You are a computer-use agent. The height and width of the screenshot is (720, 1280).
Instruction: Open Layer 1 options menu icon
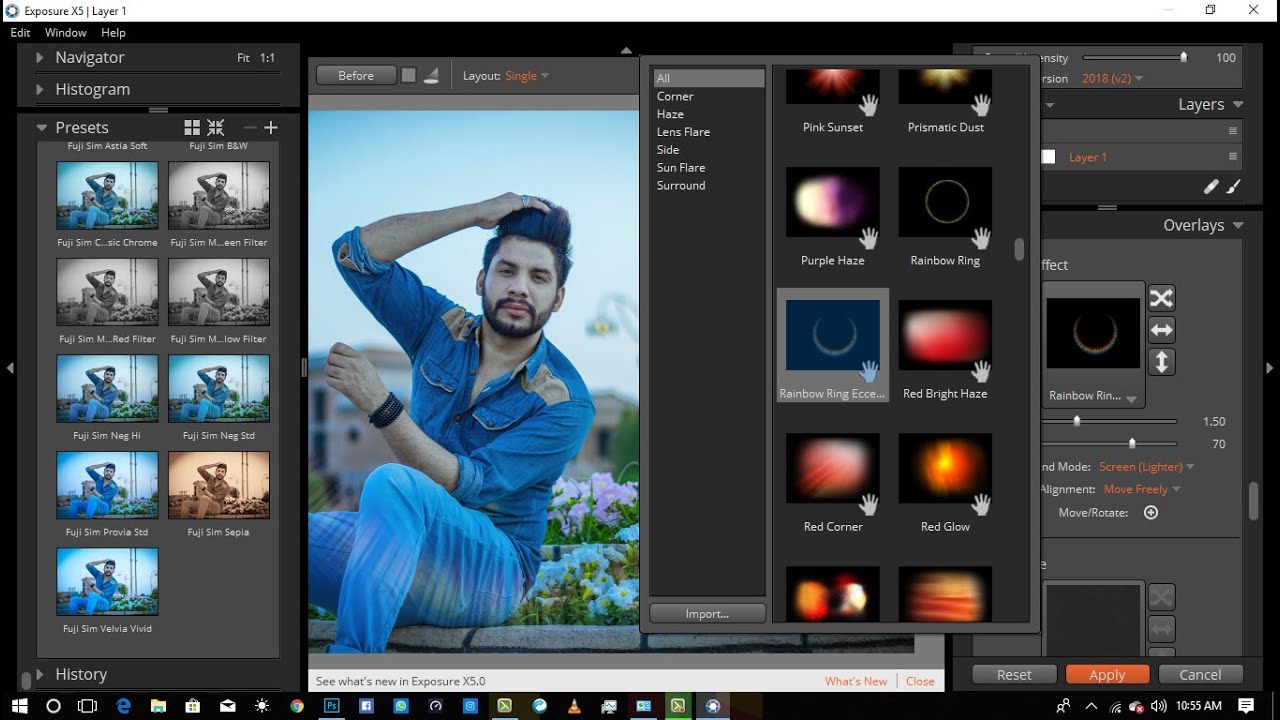[x=1233, y=157]
